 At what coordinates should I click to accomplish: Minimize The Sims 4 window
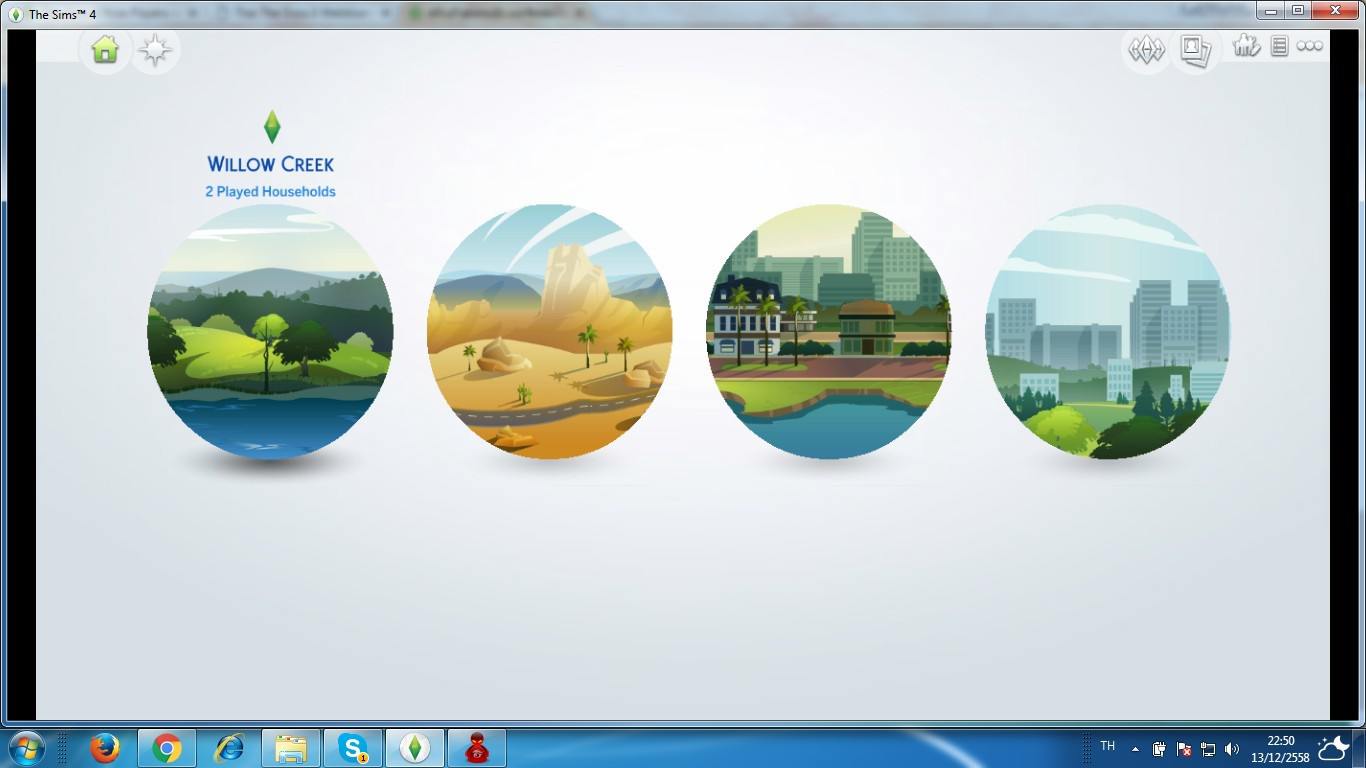click(1271, 11)
